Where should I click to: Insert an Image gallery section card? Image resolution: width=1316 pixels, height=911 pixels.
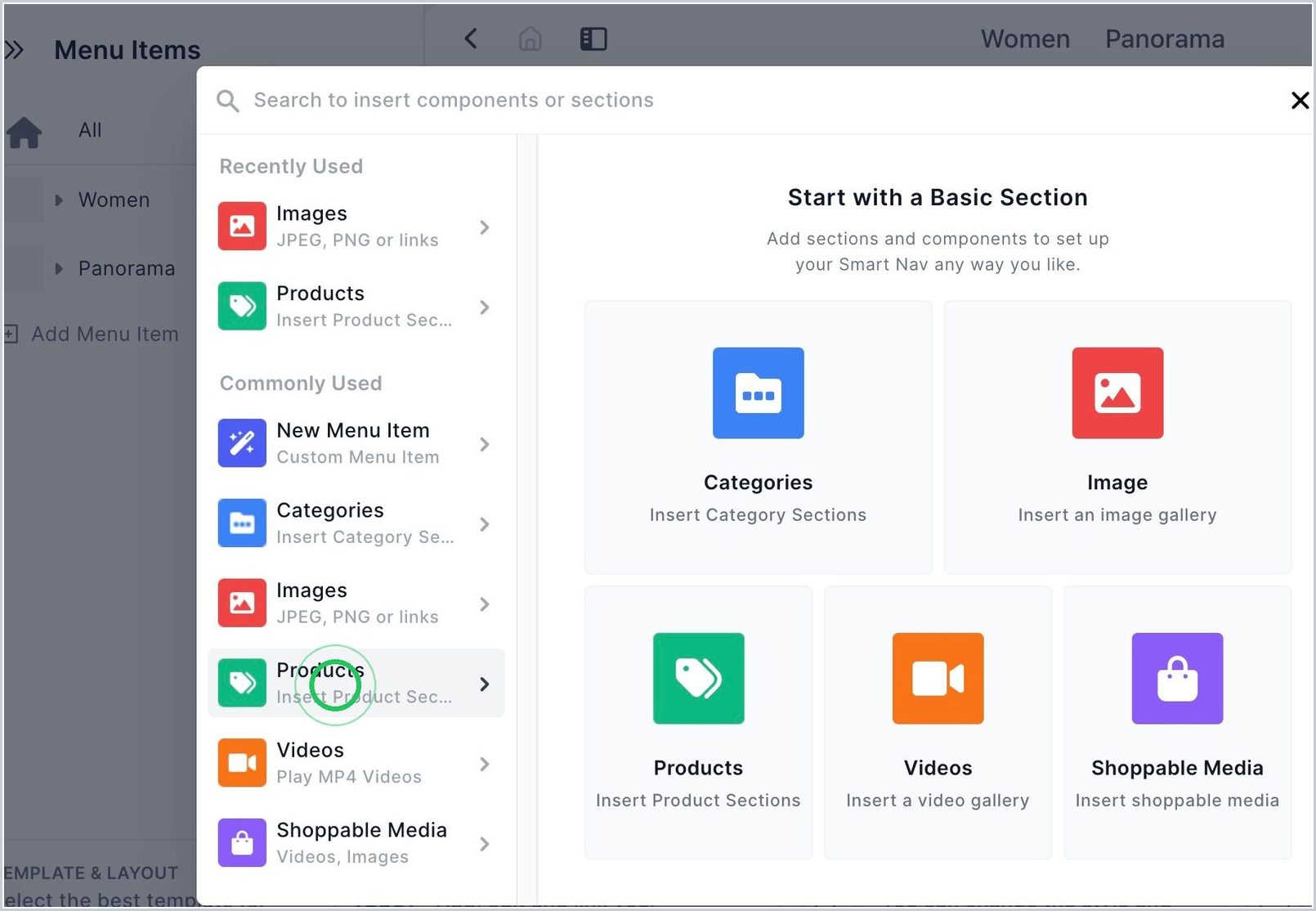(x=1117, y=438)
